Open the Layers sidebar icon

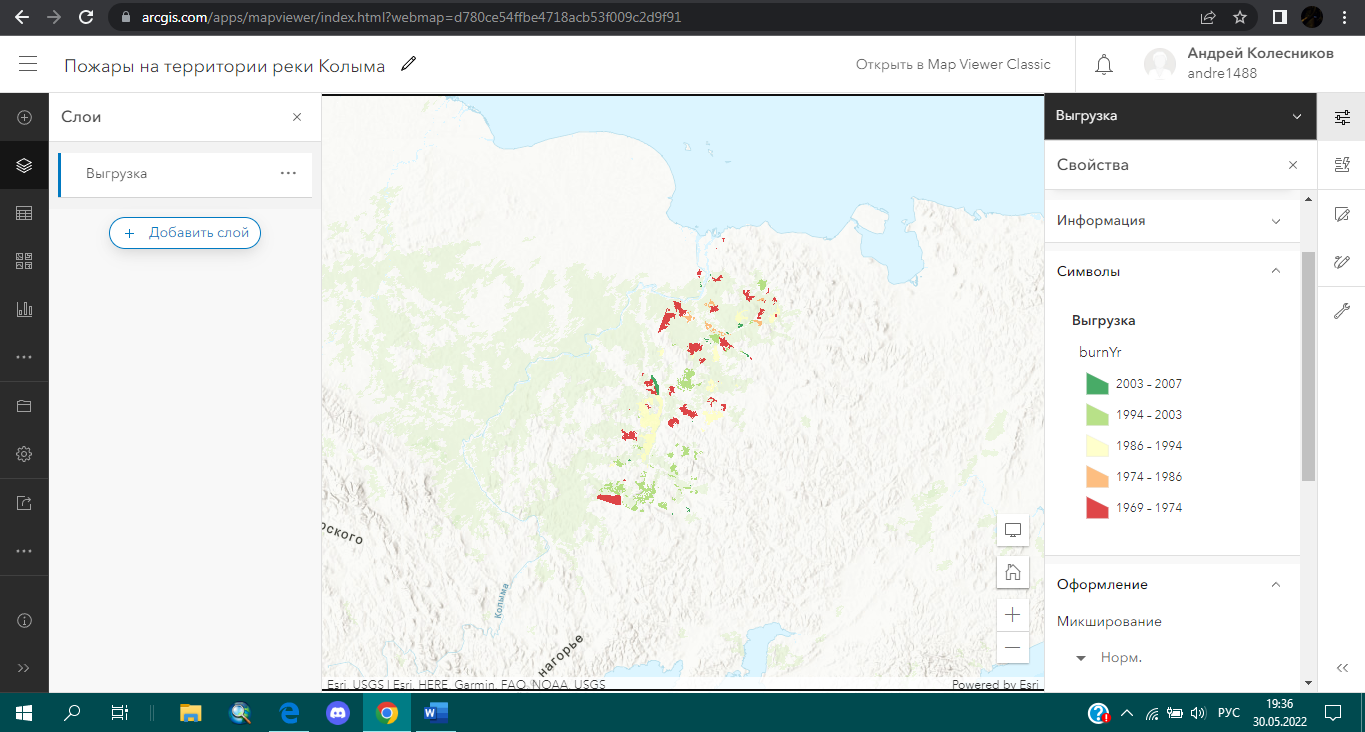[x=25, y=165]
